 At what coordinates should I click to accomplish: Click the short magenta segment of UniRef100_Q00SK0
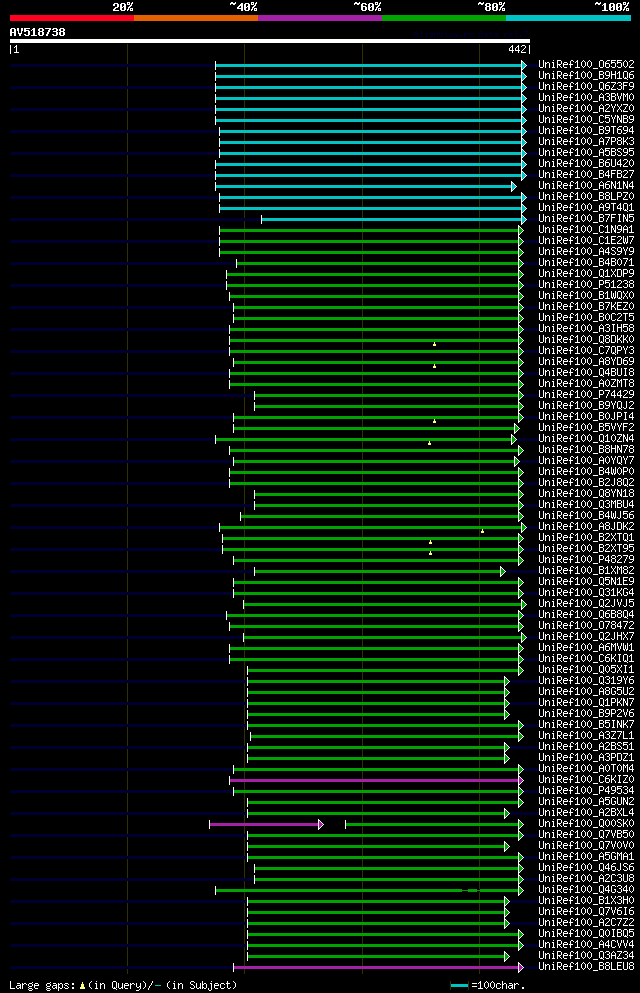[266, 825]
